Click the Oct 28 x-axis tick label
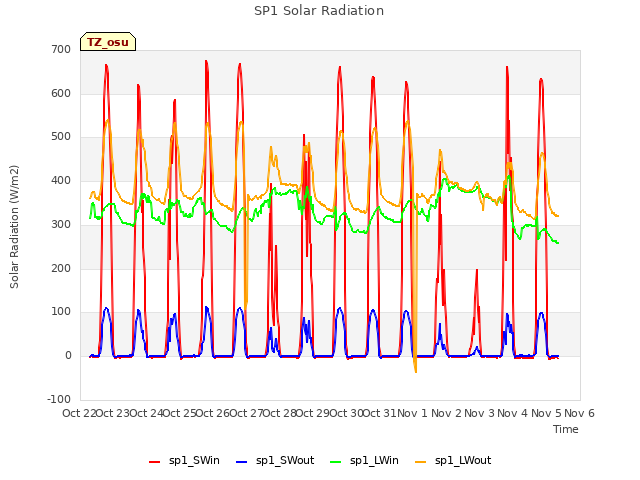640x480 pixels. (279, 413)
